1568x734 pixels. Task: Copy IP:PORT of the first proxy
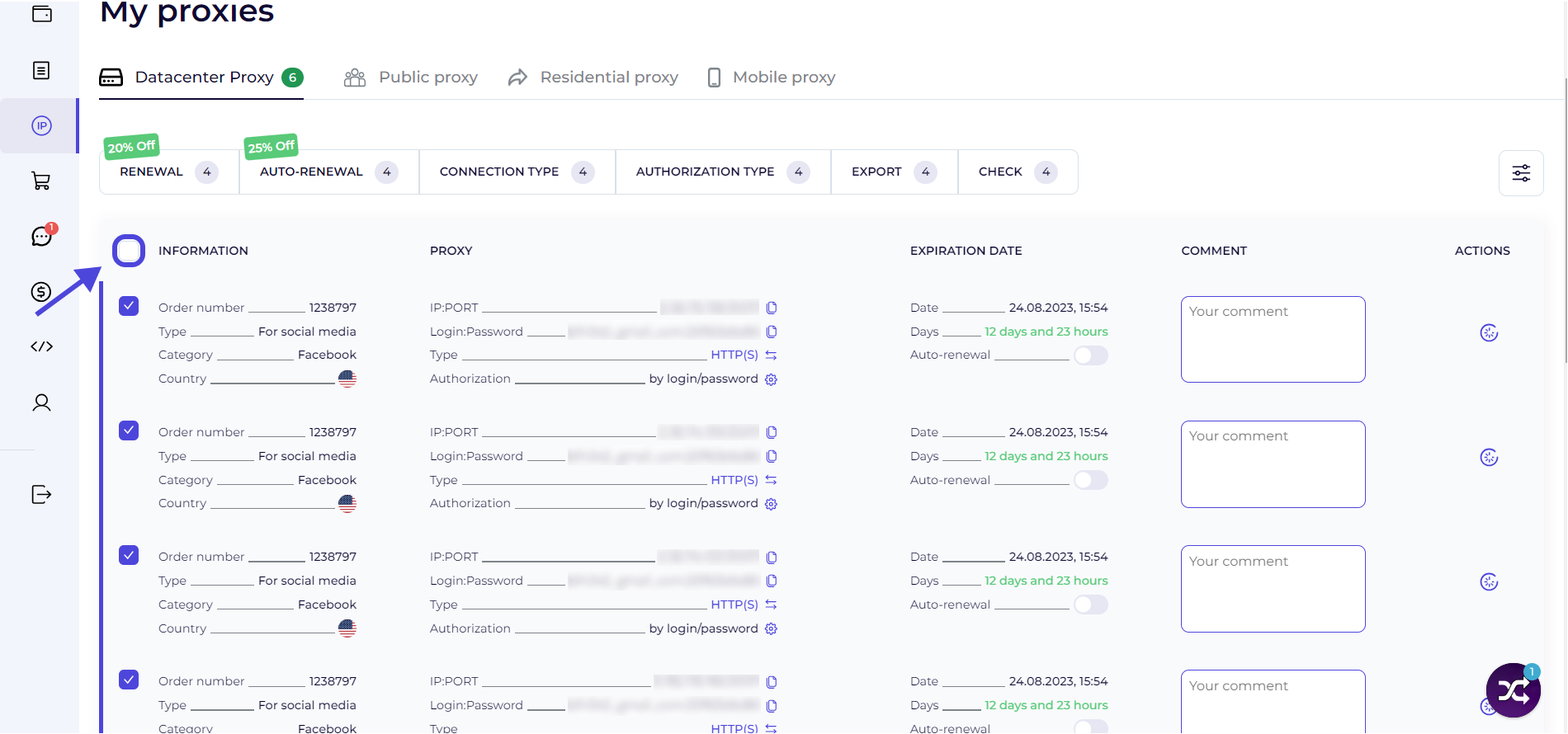[772, 308]
